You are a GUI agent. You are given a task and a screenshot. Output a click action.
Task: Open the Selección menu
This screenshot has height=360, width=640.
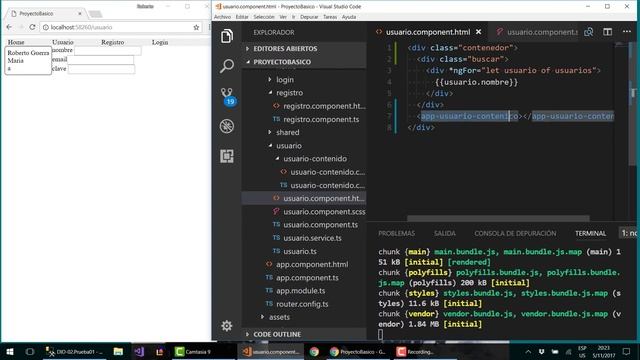pos(264,17)
